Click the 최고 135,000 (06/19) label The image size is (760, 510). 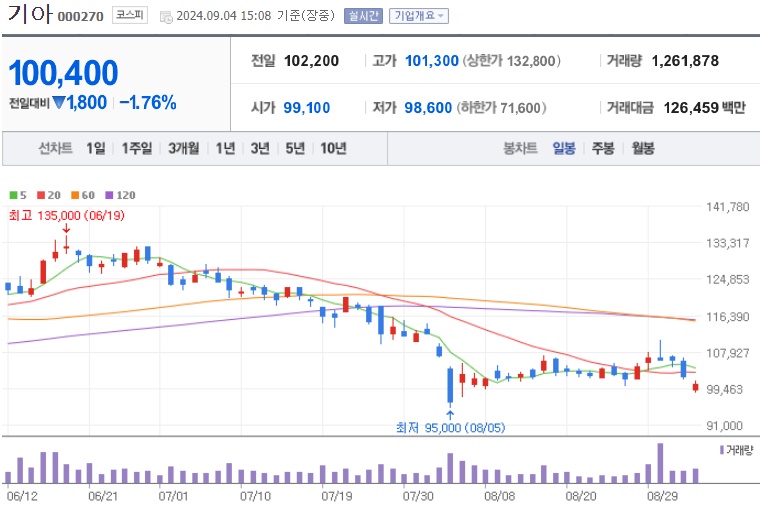(66, 215)
